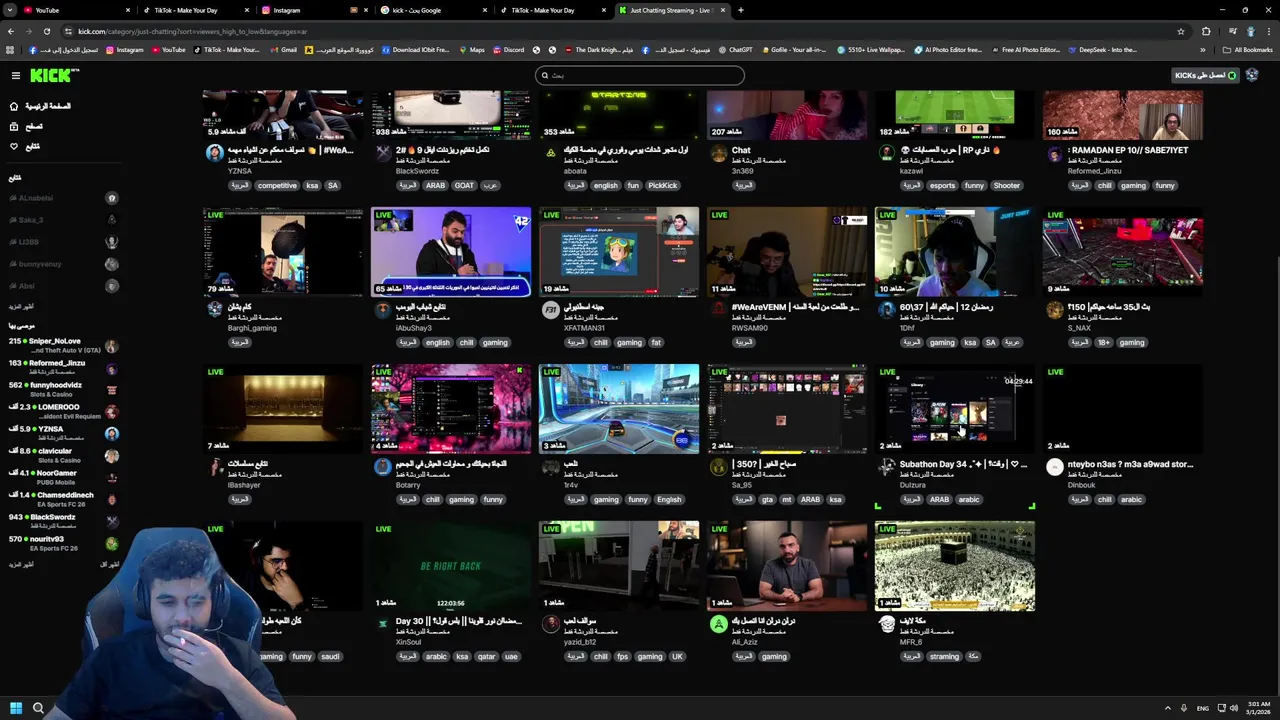
Task: Switch to the first TikTok Make Your Day tab
Action: pos(195,10)
